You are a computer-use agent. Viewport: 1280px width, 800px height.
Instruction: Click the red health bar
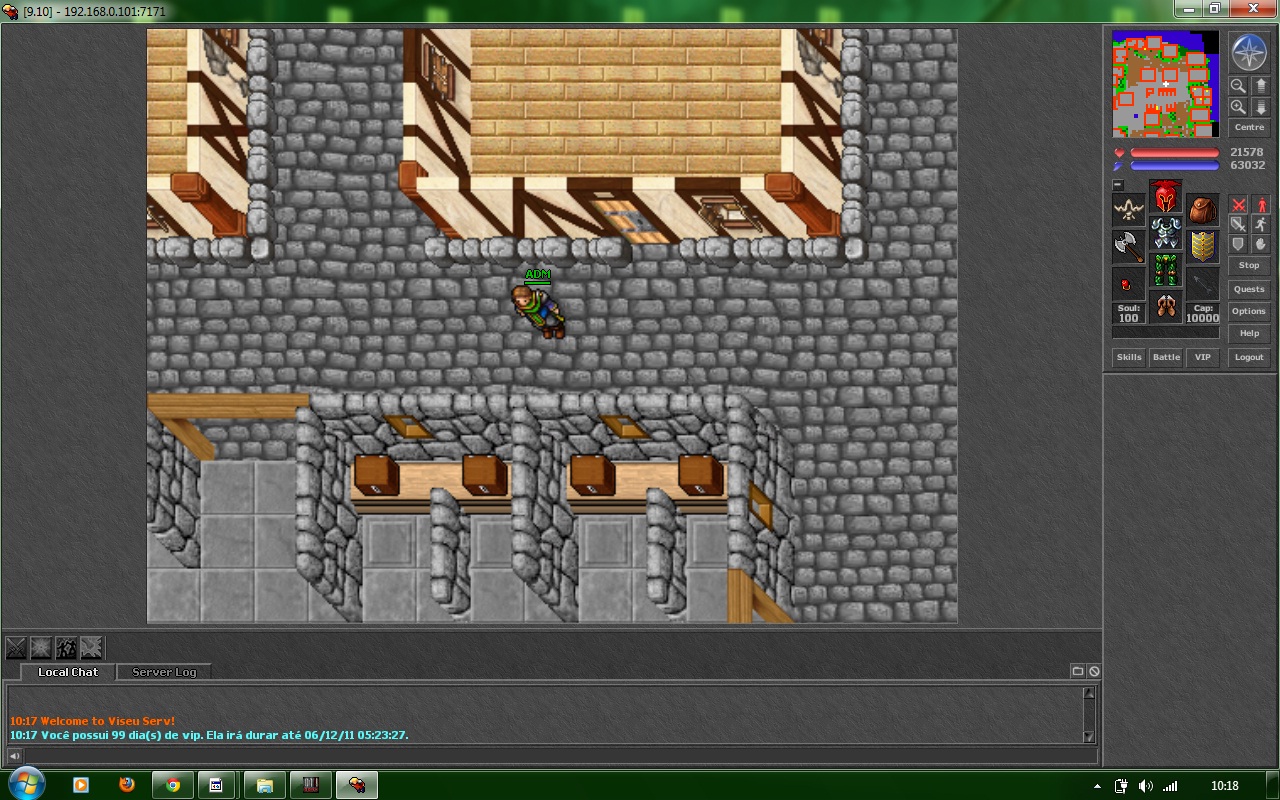point(1174,153)
